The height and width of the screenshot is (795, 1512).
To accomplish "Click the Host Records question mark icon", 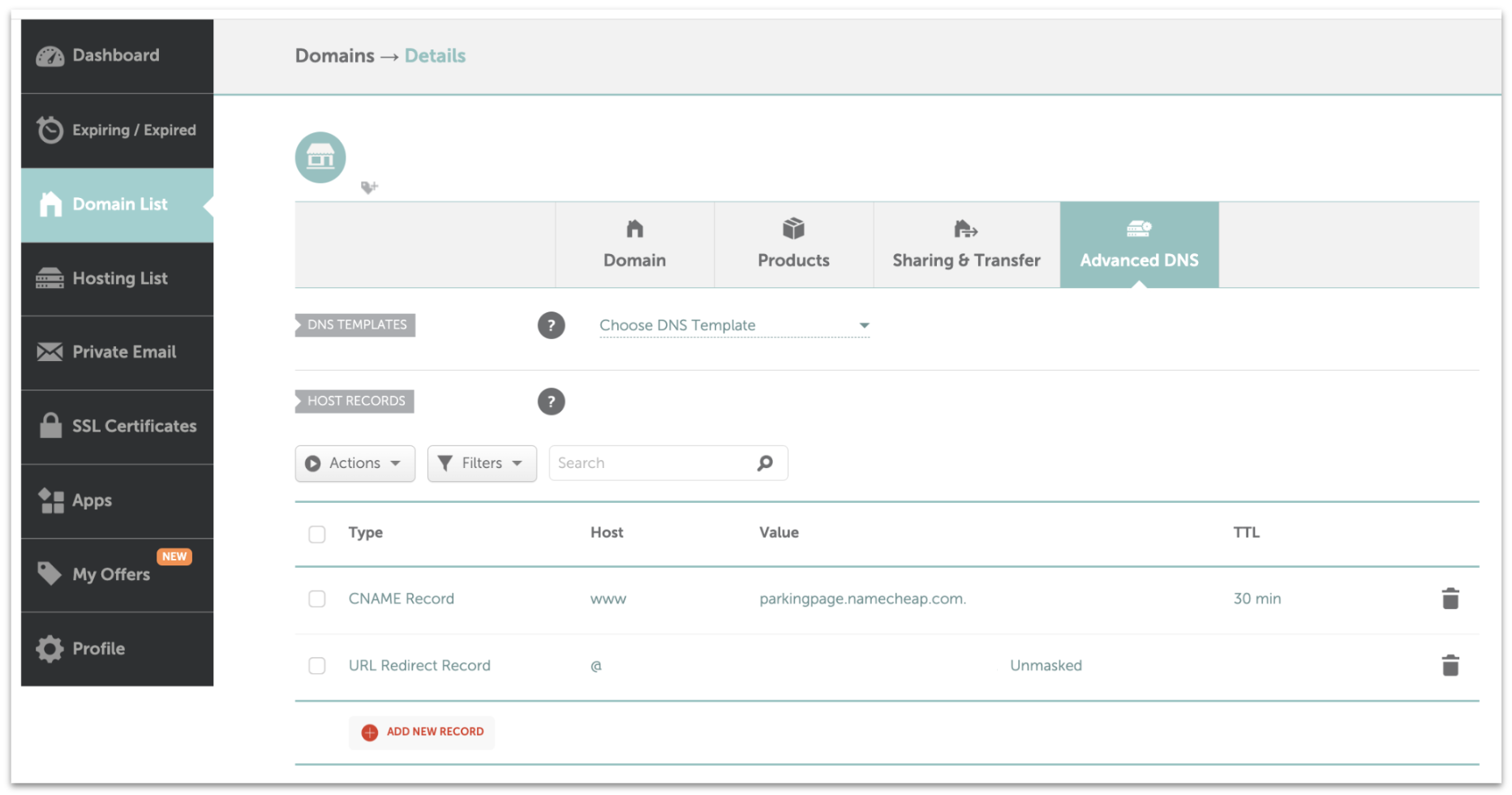I will click(x=552, y=401).
